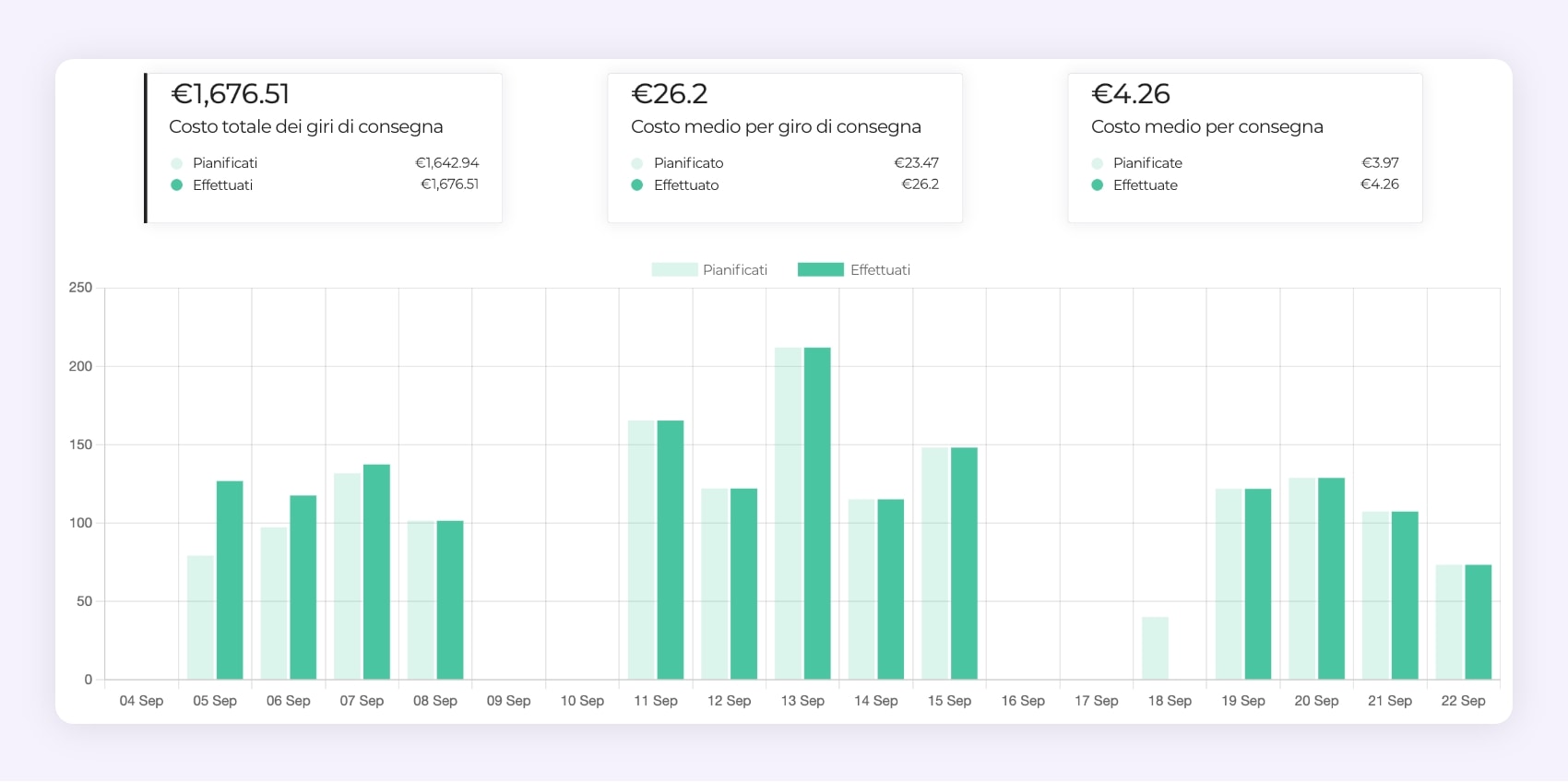The width and height of the screenshot is (1568, 782).
Task: Click the pale Pianificate dot in the per delivery card
Action: (1098, 163)
